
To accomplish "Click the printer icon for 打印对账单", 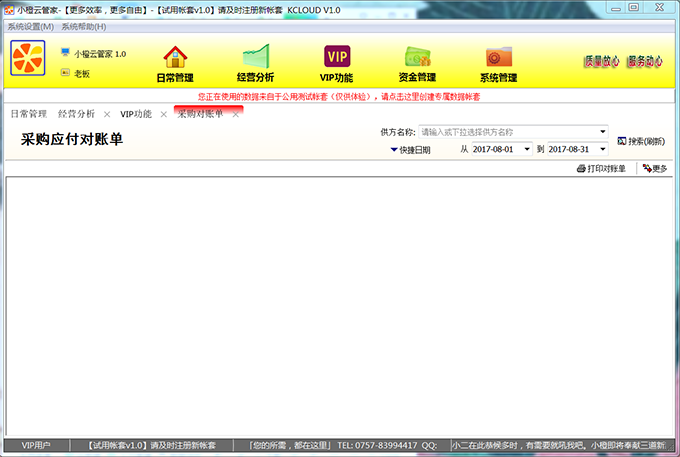I will click(x=581, y=169).
